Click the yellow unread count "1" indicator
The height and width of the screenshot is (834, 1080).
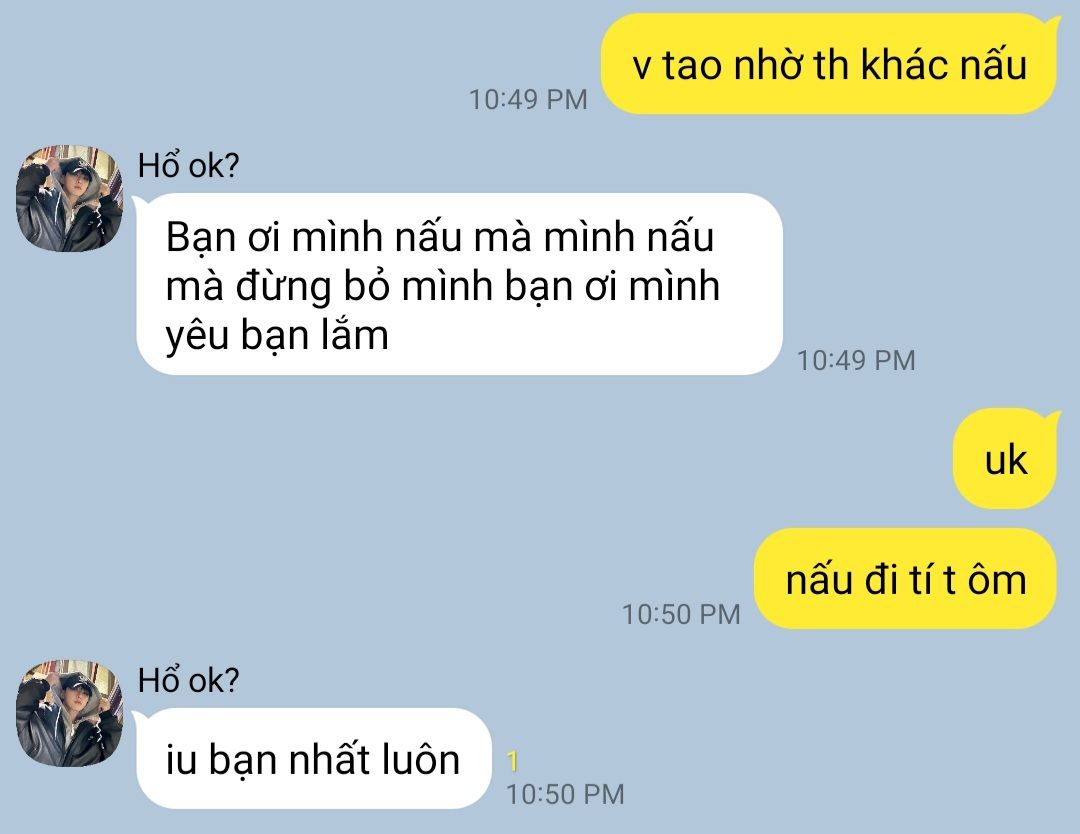512,761
